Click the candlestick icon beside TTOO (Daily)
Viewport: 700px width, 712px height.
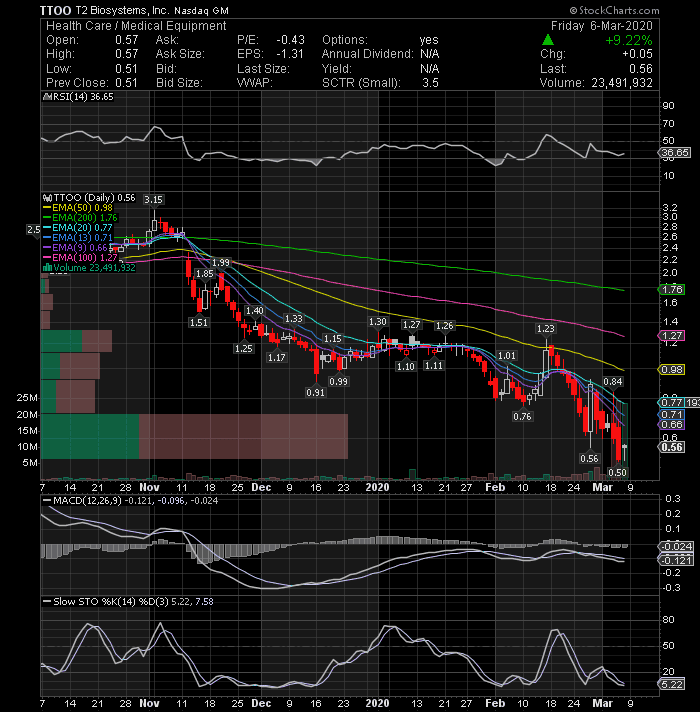coord(47,198)
